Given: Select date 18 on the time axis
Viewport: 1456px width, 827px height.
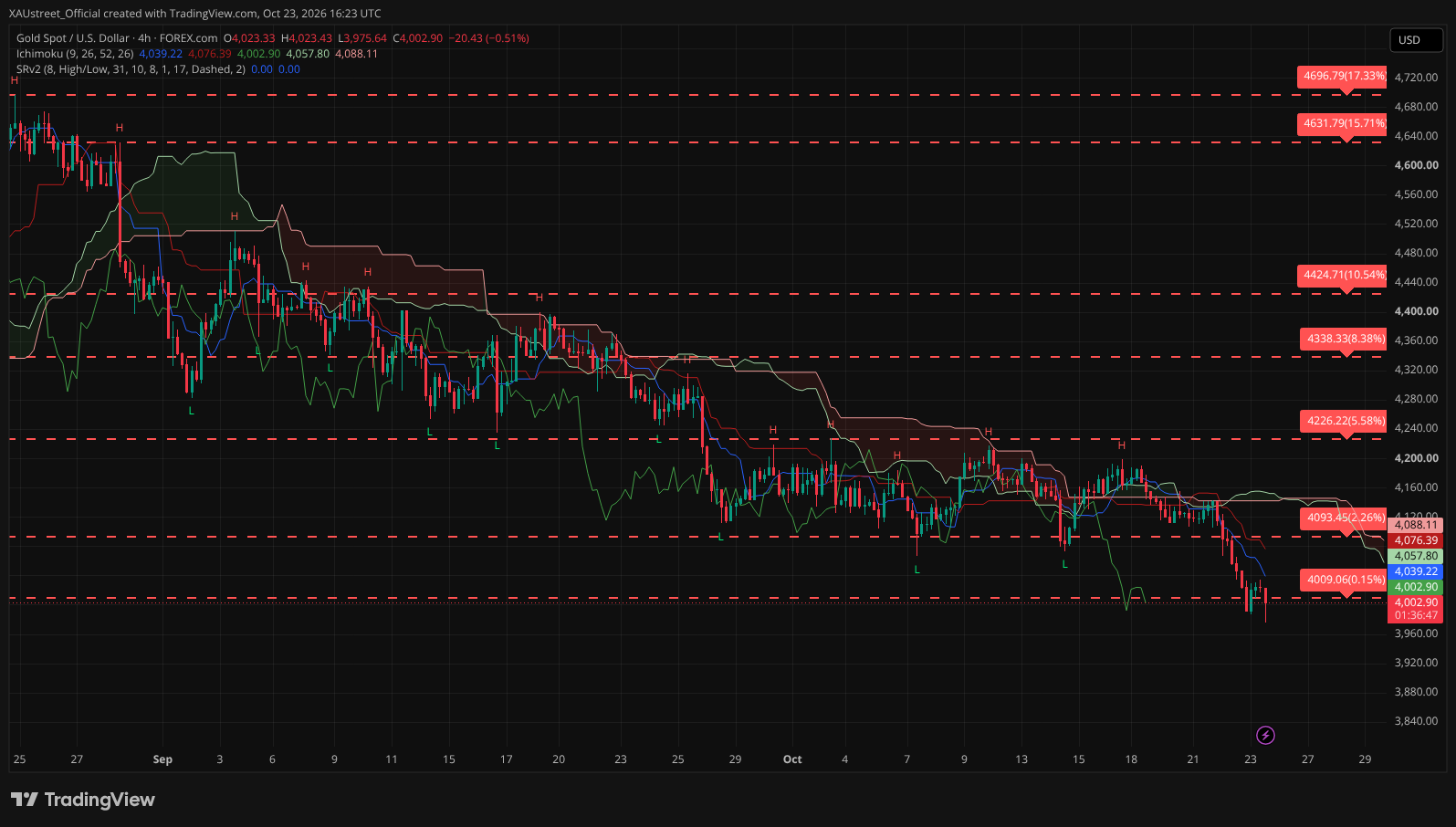Looking at the screenshot, I should point(1131,759).
